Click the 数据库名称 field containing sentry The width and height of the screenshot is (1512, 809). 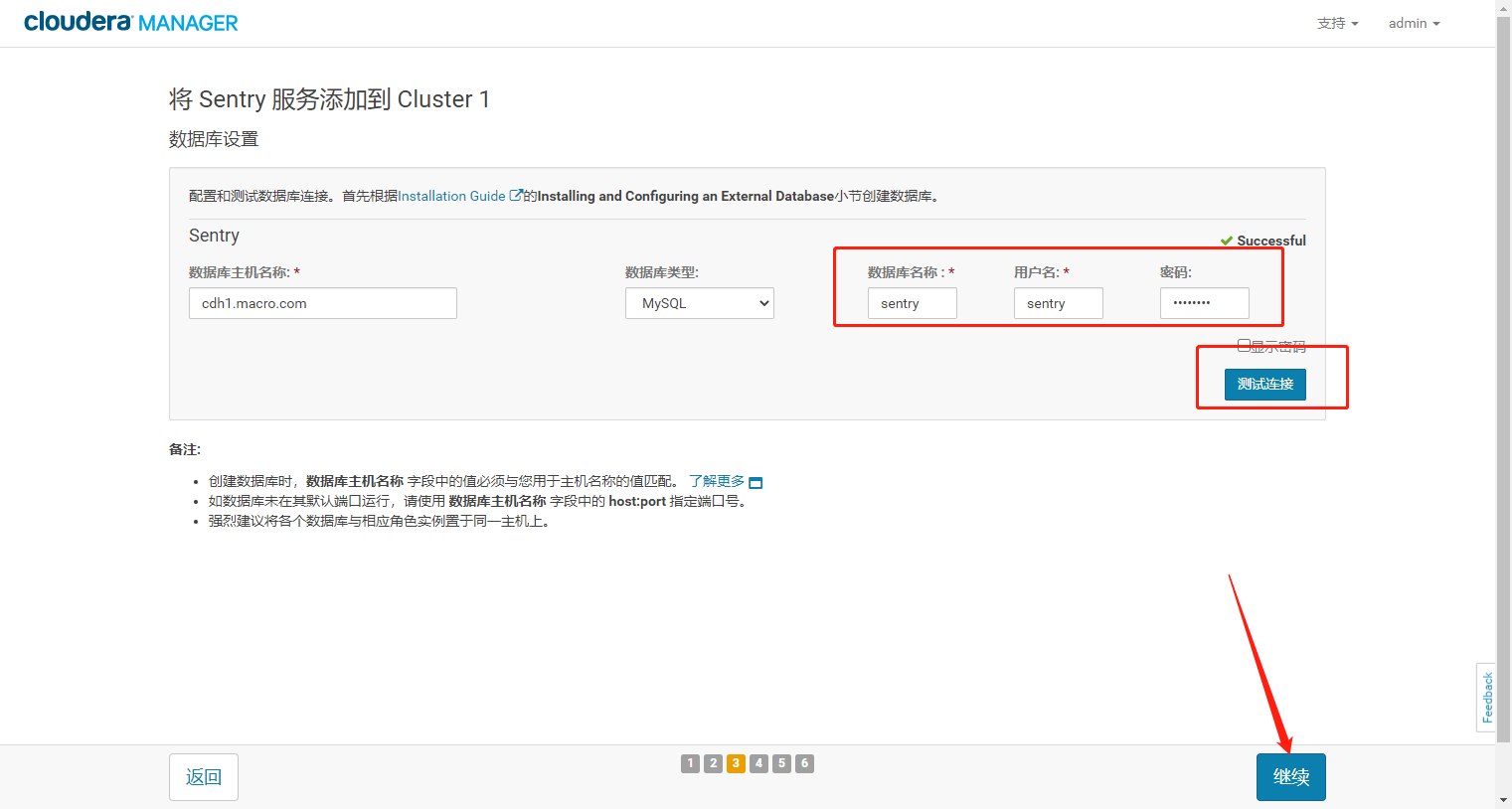click(913, 303)
